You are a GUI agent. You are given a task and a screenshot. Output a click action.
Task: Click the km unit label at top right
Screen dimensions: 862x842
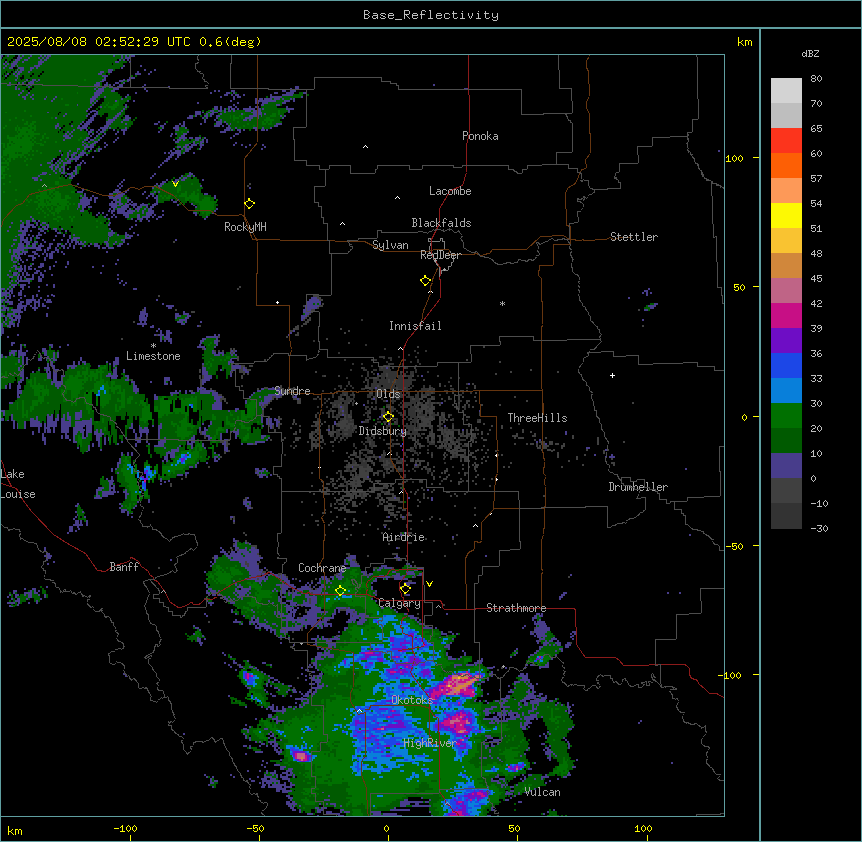tap(744, 42)
